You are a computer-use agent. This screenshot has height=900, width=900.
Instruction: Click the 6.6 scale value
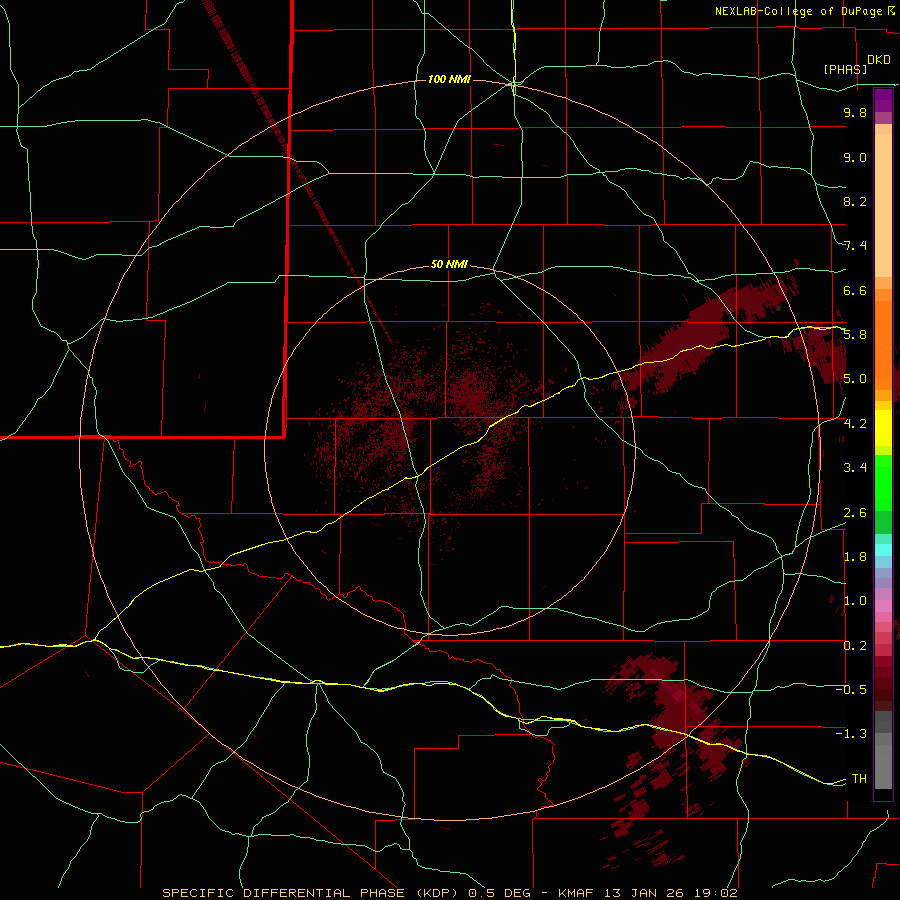855,290
